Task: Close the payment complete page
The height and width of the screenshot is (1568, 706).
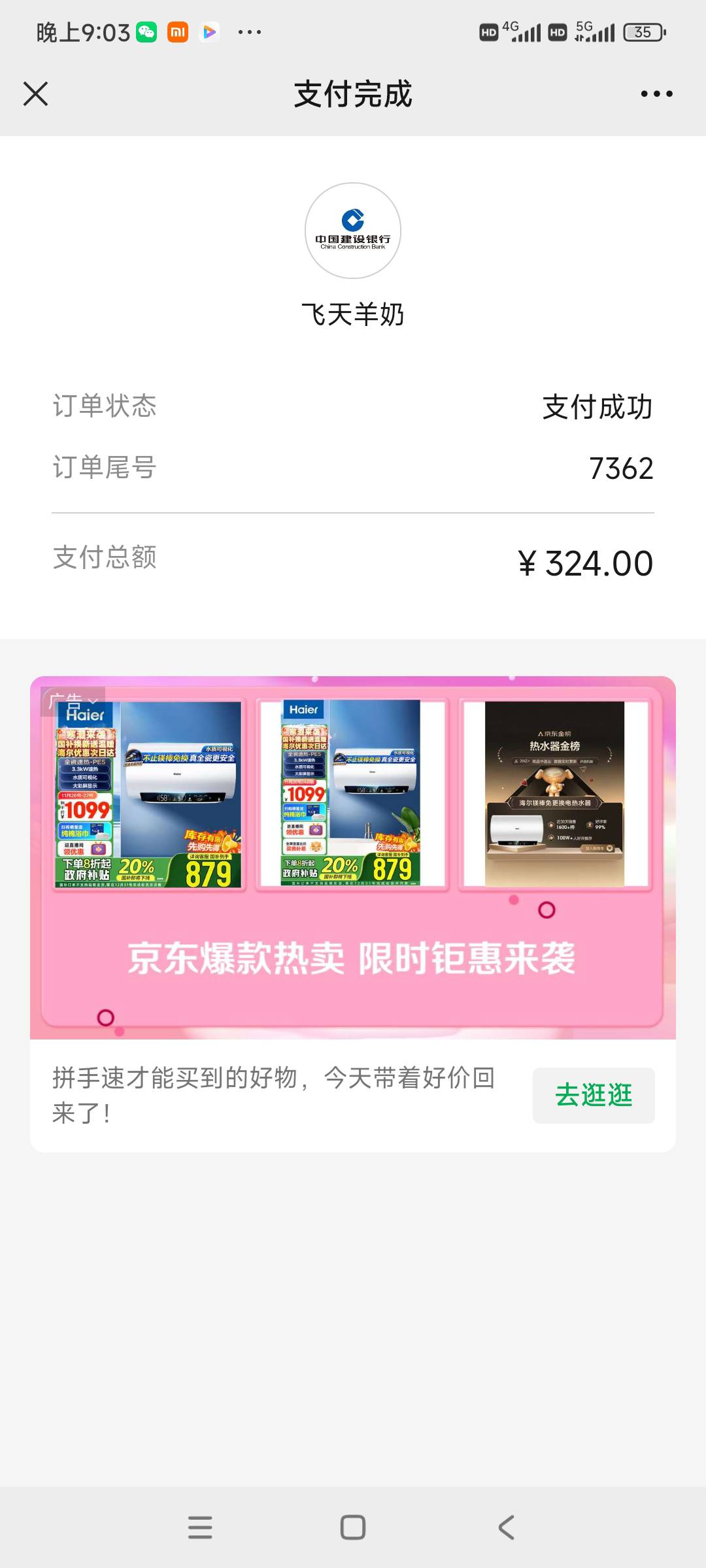Action: tap(35, 93)
